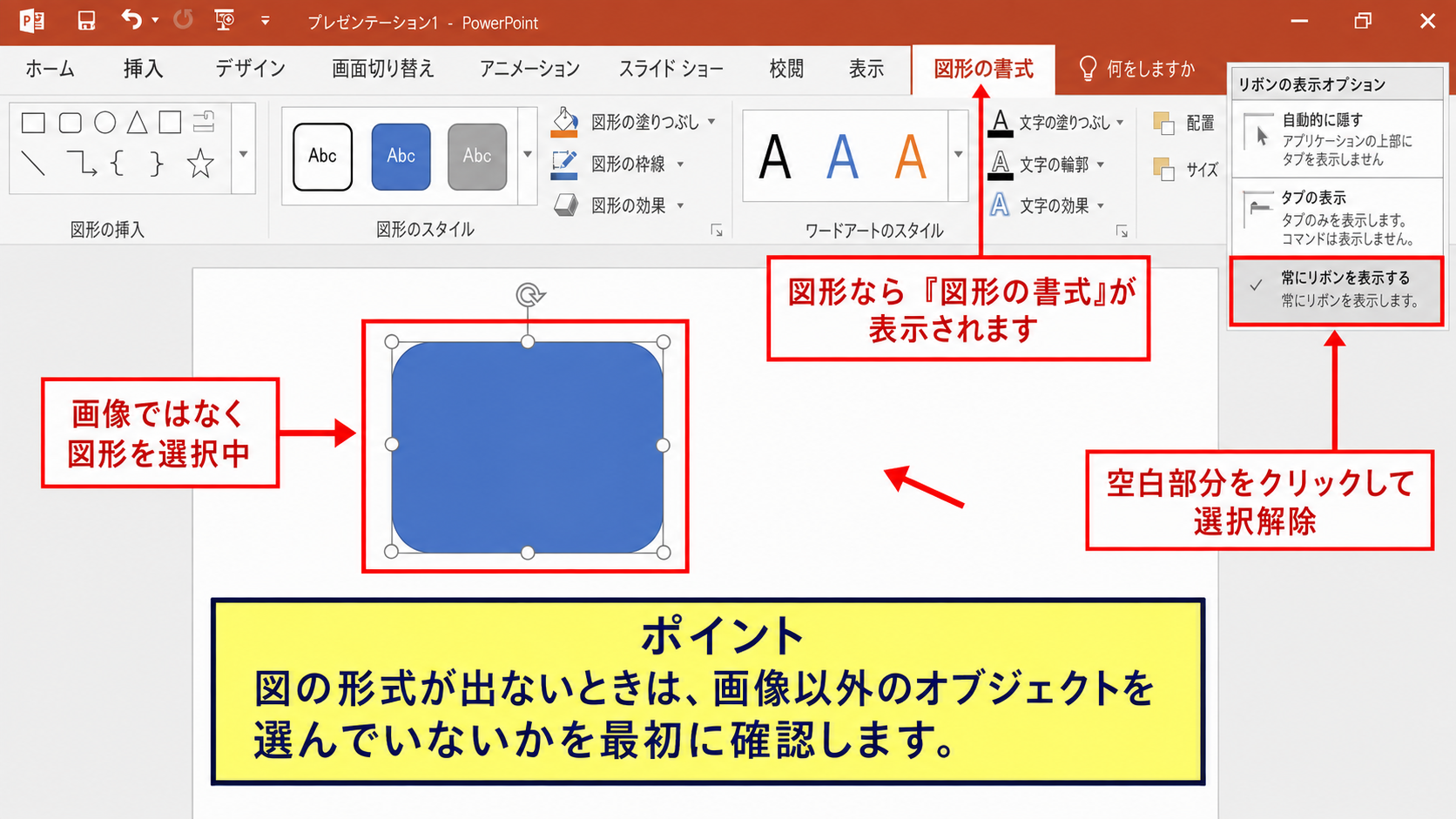Open the 図形のスタイル dialog launcher
Viewport: 1456px width, 819px height.
point(717,231)
